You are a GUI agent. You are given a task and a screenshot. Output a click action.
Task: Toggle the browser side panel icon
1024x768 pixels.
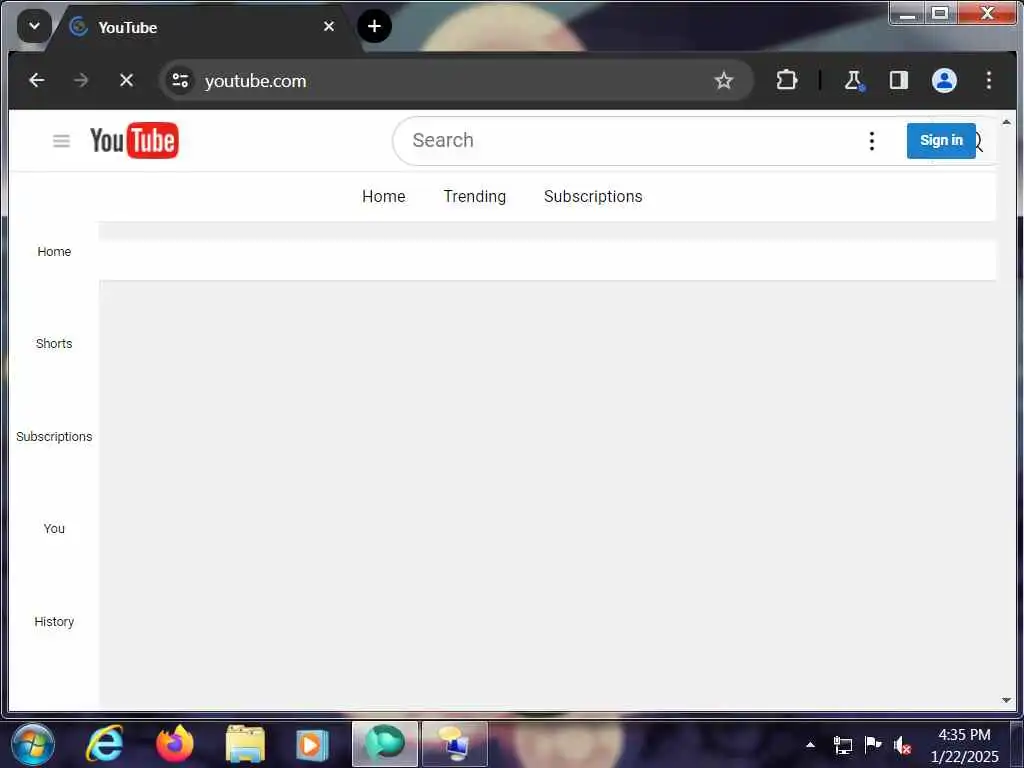pyautogui.click(x=899, y=80)
